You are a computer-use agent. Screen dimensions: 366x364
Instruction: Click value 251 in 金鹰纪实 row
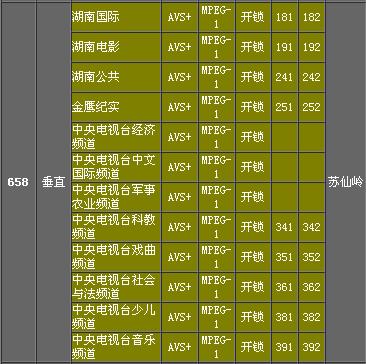(x=284, y=107)
